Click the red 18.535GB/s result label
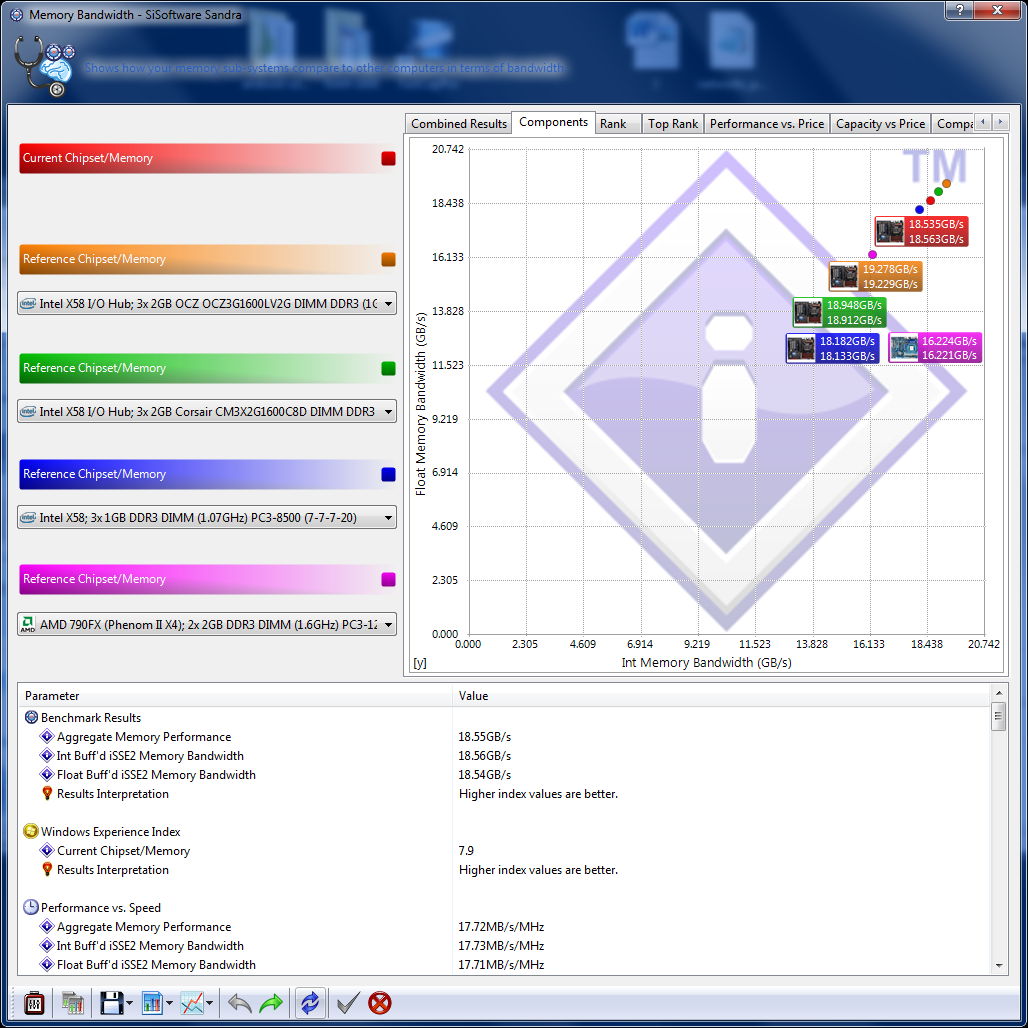The height and width of the screenshot is (1028, 1028). click(x=921, y=231)
